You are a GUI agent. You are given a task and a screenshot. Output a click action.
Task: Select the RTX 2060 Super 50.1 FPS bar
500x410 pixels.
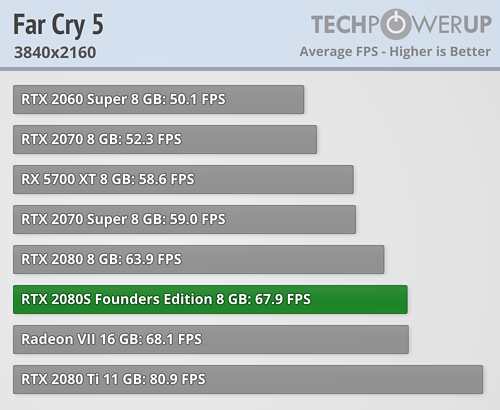[x=158, y=99]
